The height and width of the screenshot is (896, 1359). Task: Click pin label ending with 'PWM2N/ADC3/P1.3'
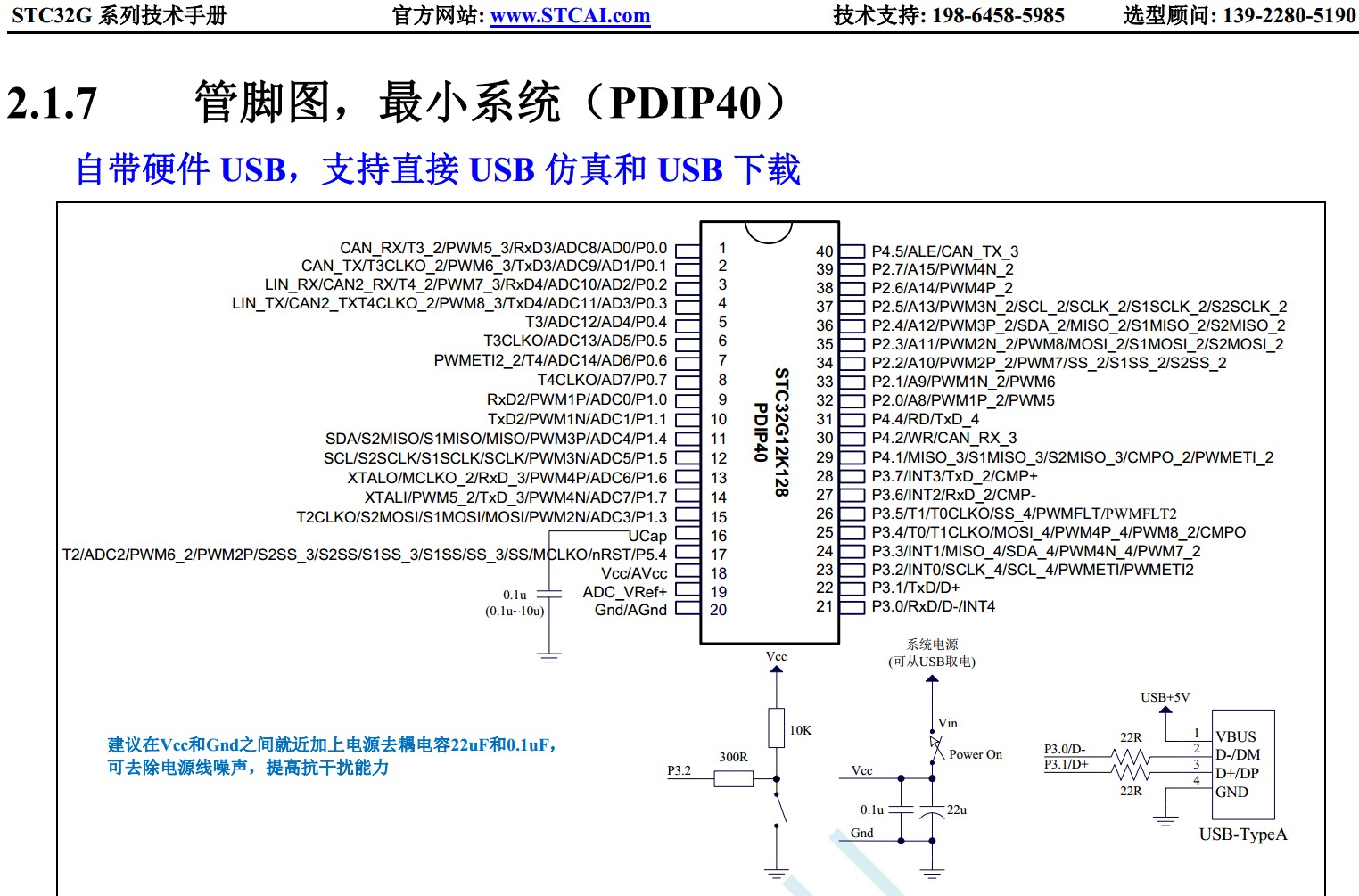pos(482,517)
